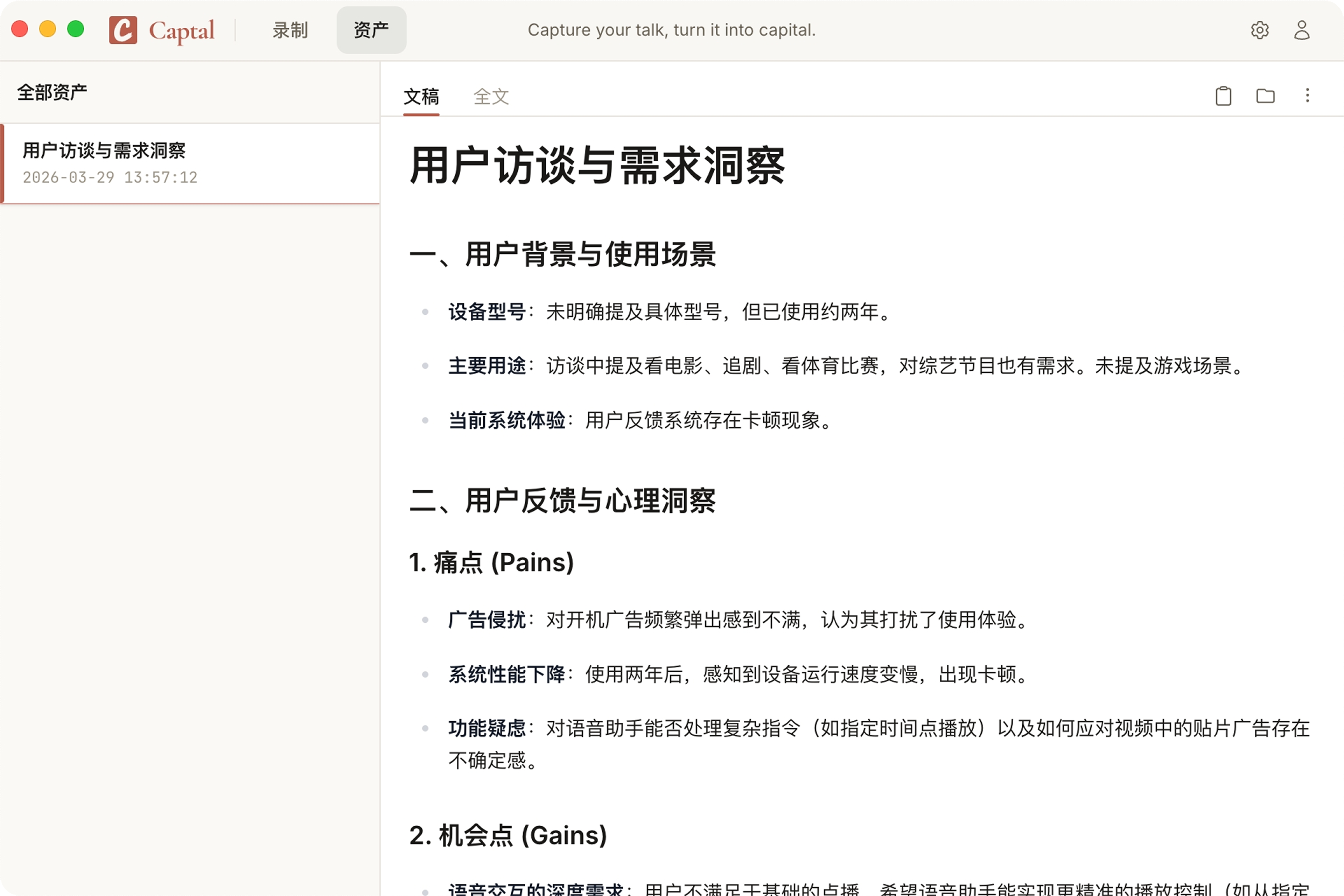
Task: Click the 机会点 (Gains) heading
Action: click(507, 835)
